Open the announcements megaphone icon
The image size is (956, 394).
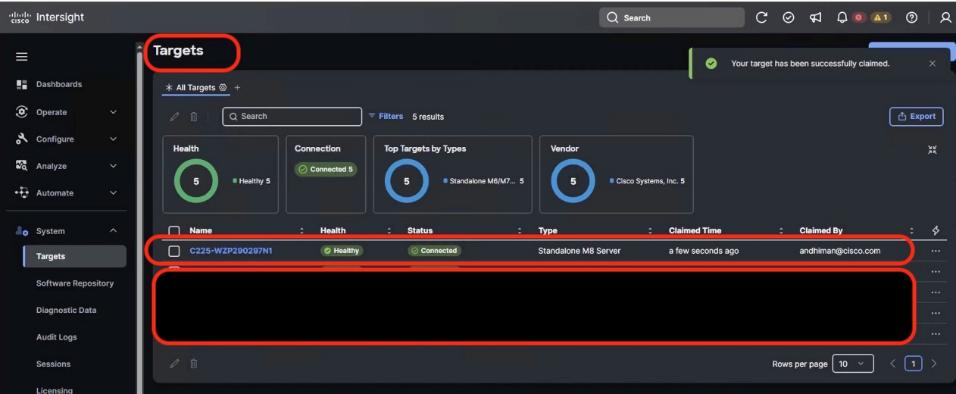tap(815, 18)
